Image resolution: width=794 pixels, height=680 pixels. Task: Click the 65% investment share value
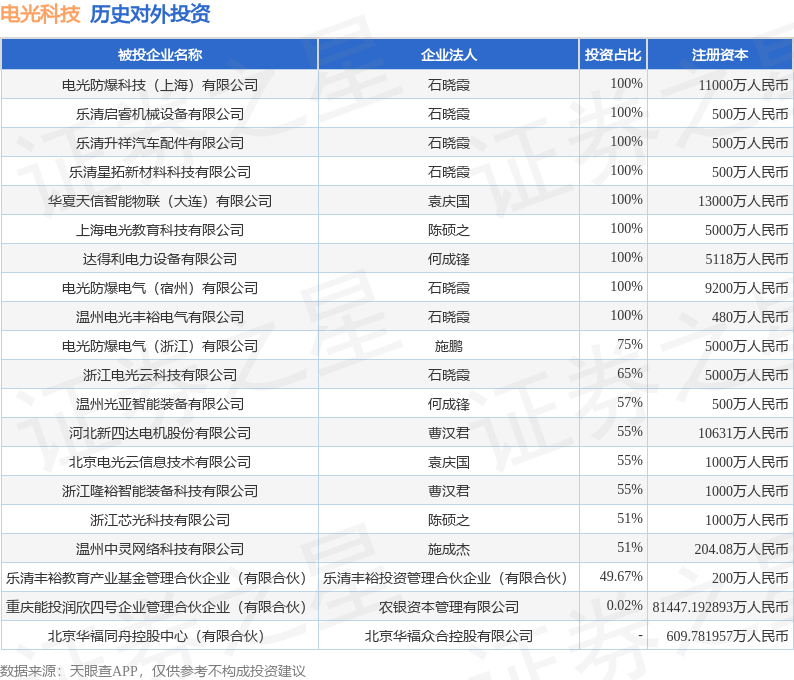point(629,373)
